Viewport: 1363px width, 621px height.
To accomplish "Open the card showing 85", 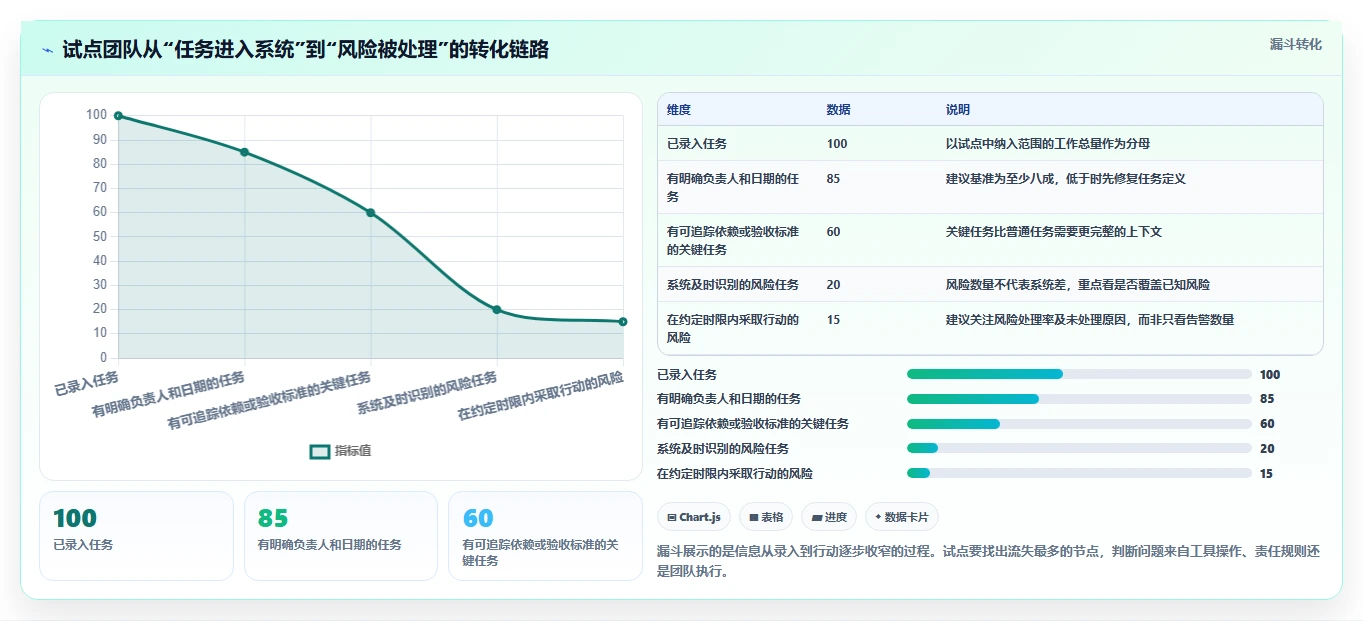I will [340, 535].
